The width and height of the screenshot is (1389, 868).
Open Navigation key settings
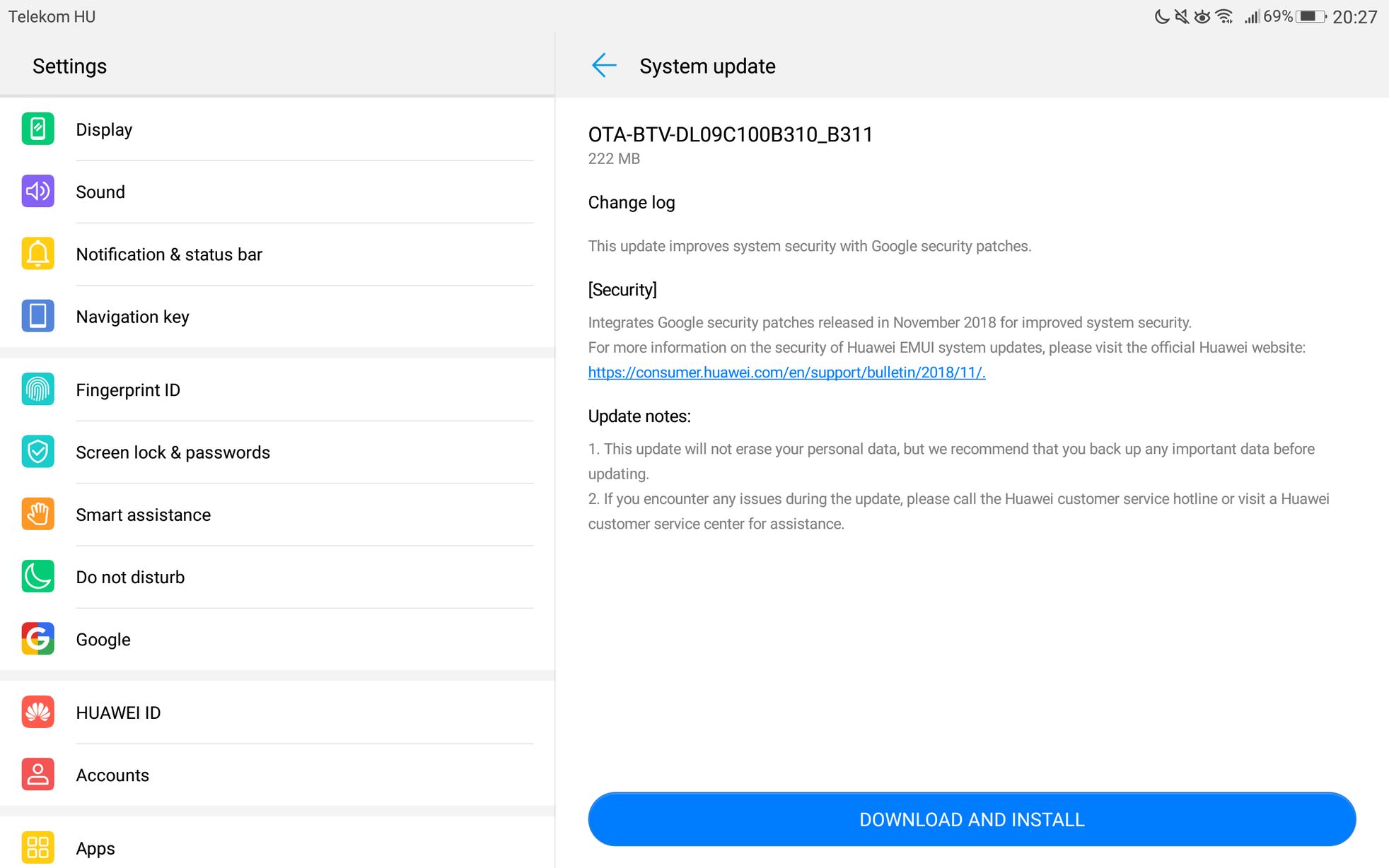[x=277, y=316]
